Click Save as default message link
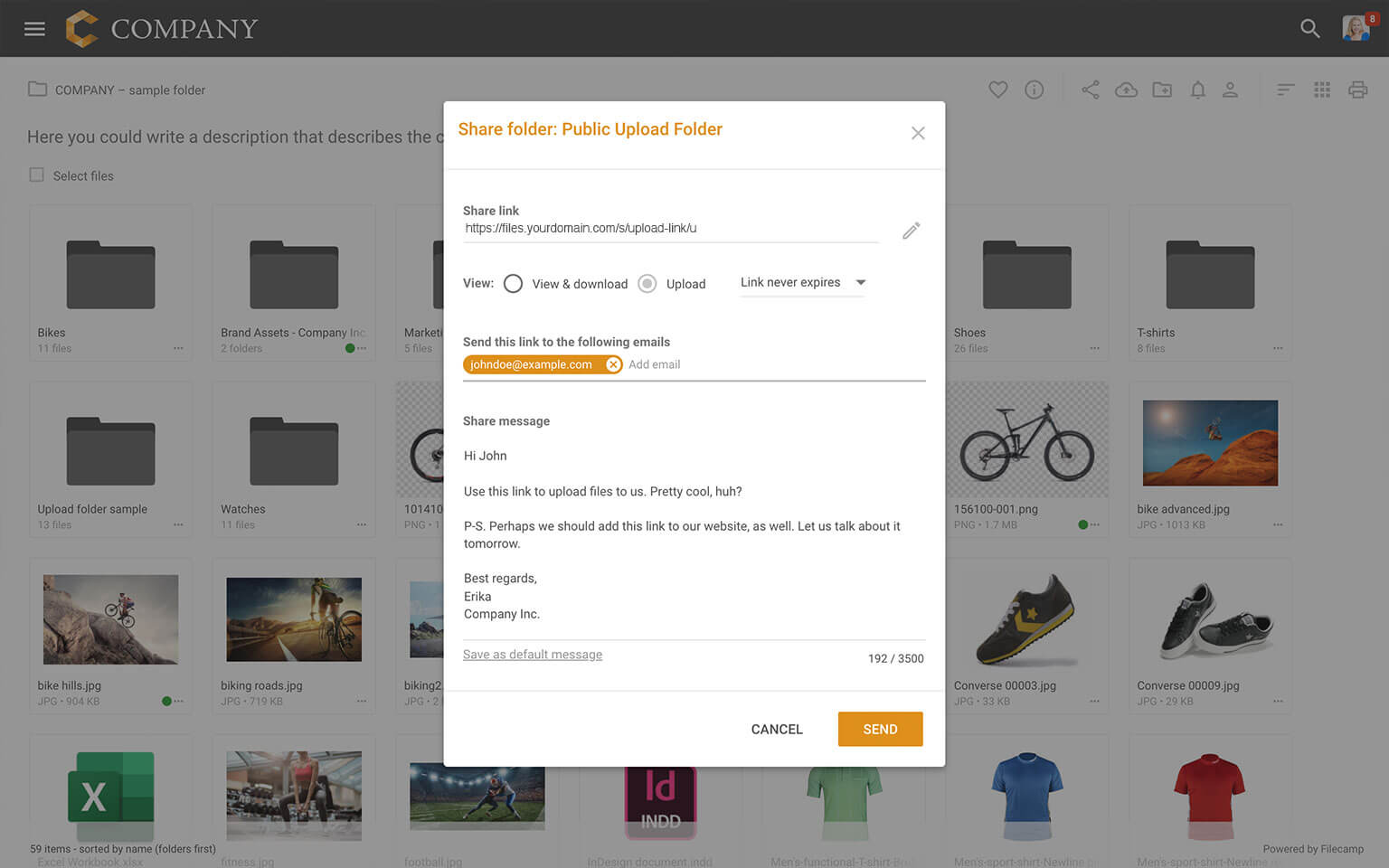Viewport: 1389px width, 868px height. (x=533, y=655)
